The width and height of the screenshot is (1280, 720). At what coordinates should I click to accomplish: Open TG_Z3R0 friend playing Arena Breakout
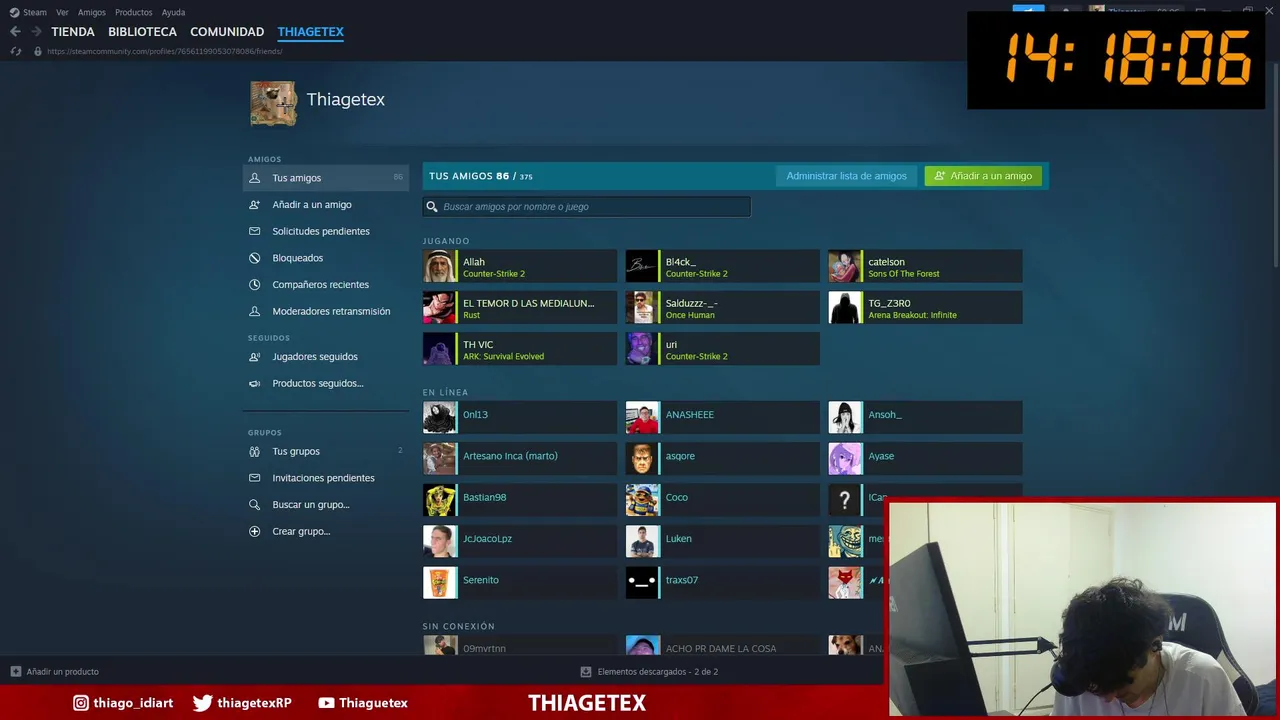point(925,308)
